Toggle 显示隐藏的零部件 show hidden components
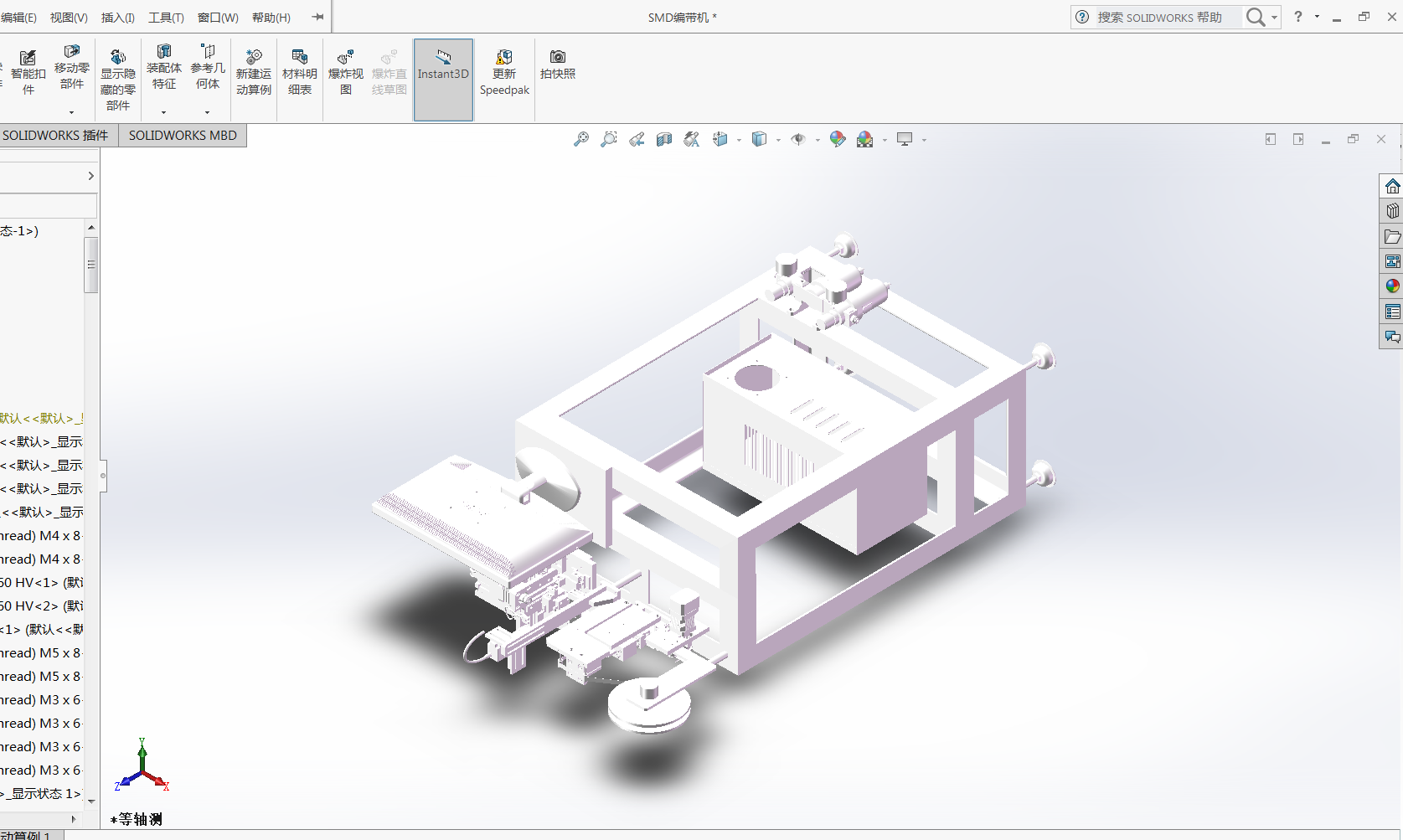The width and height of the screenshot is (1403, 840). click(118, 80)
